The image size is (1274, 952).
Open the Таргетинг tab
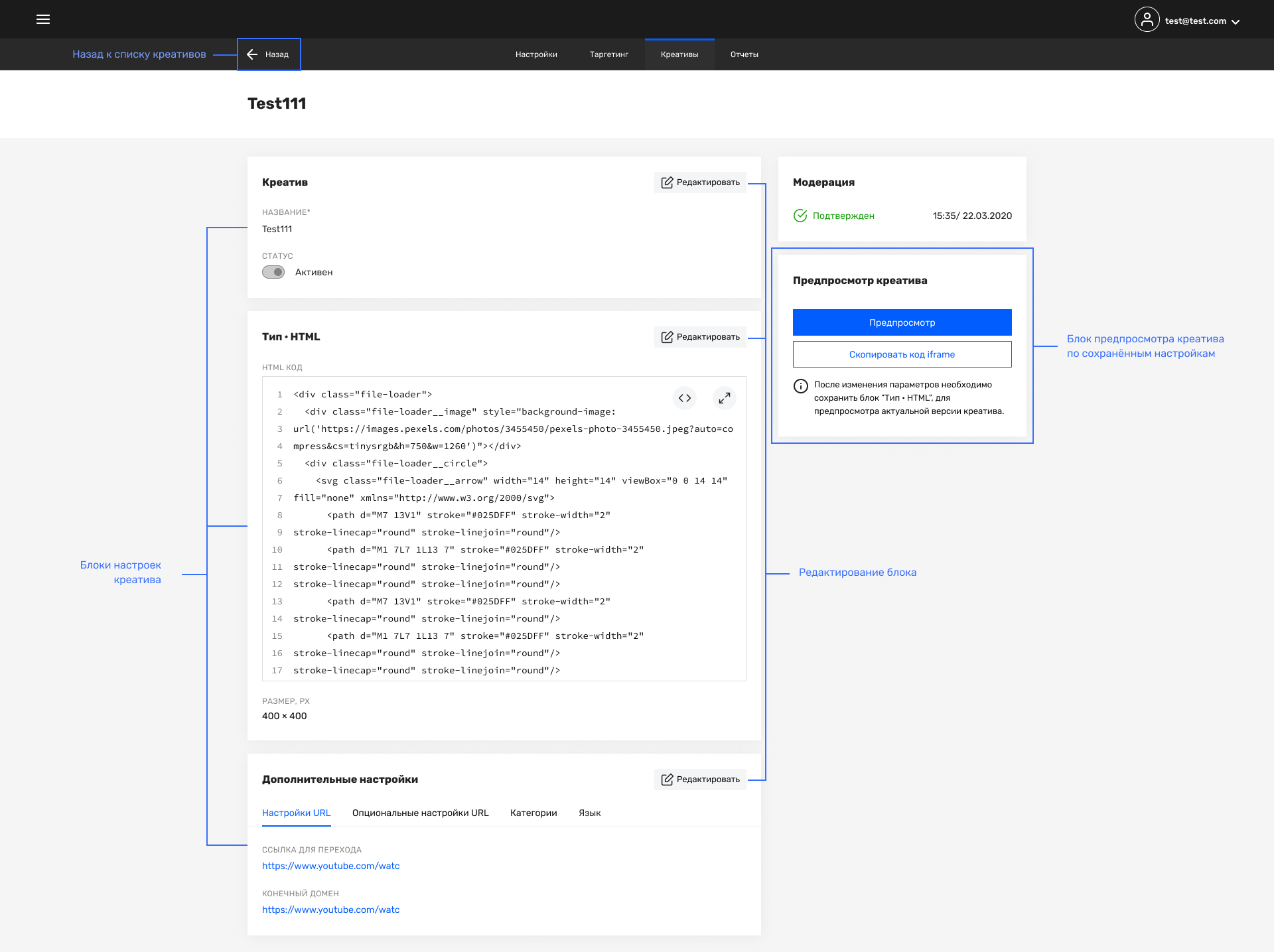(x=608, y=54)
